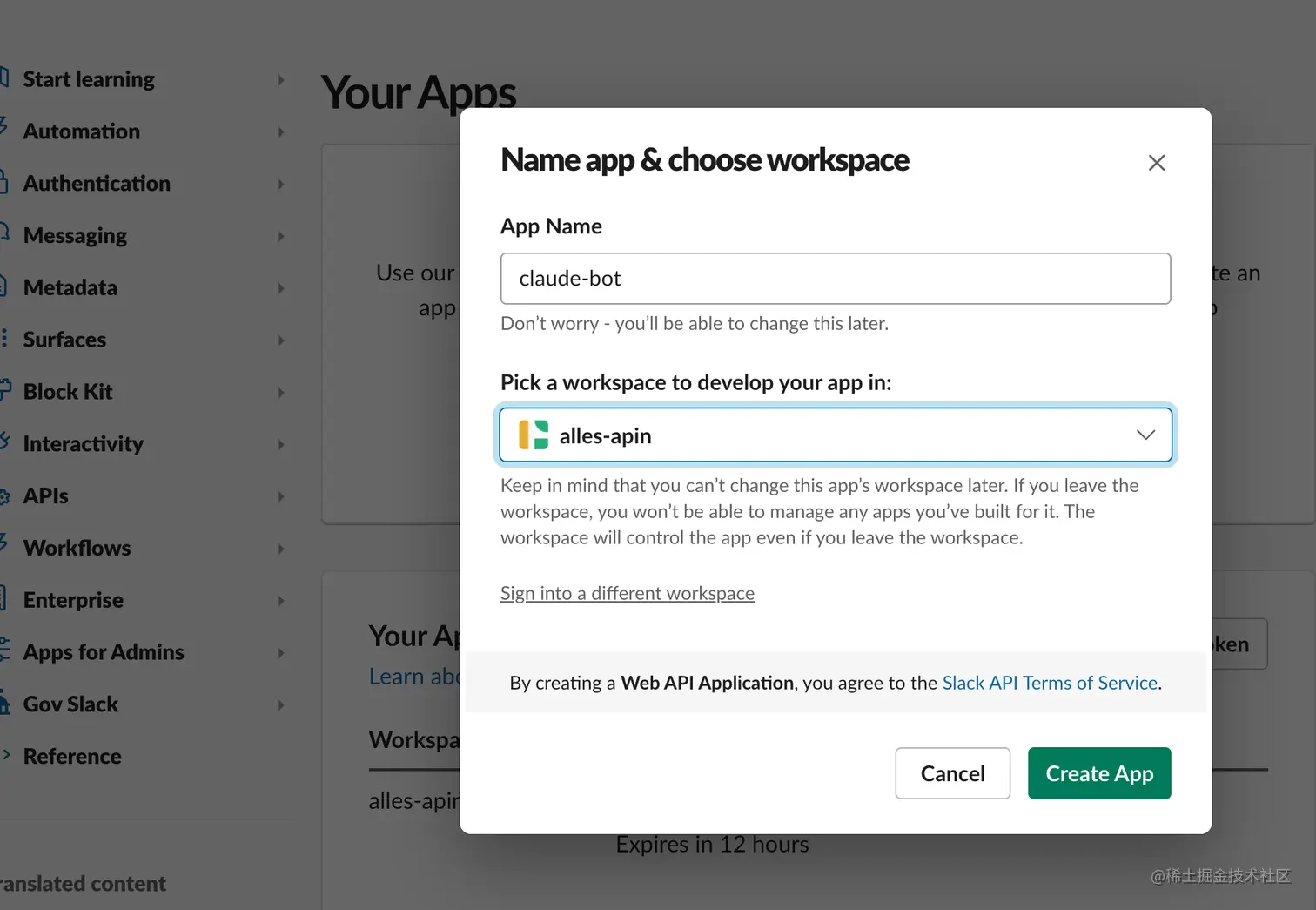
Task: Expand arrow next to Interactivity
Action: tap(280, 445)
